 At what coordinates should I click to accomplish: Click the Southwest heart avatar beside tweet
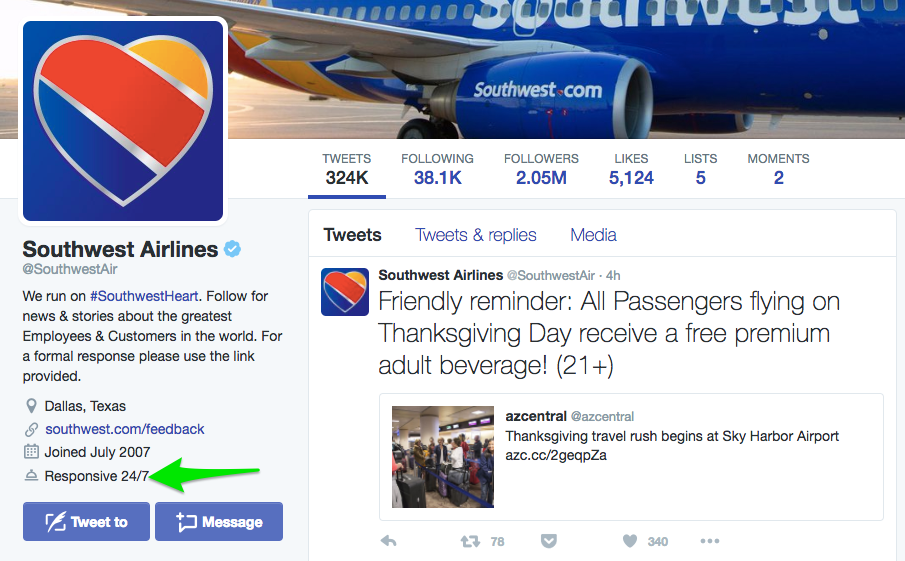[x=345, y=292]
